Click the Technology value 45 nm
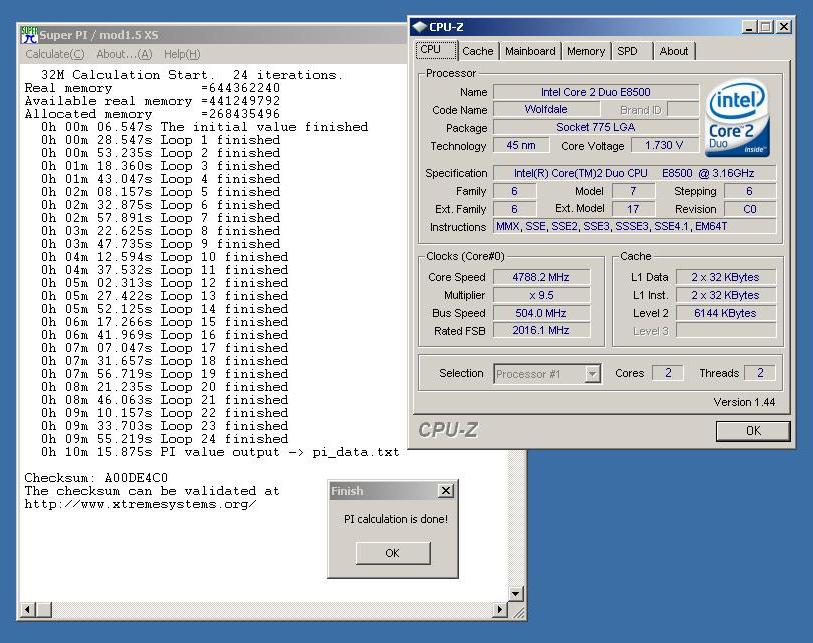Viewport: 813px width, 643px height. tap(521, 145)
